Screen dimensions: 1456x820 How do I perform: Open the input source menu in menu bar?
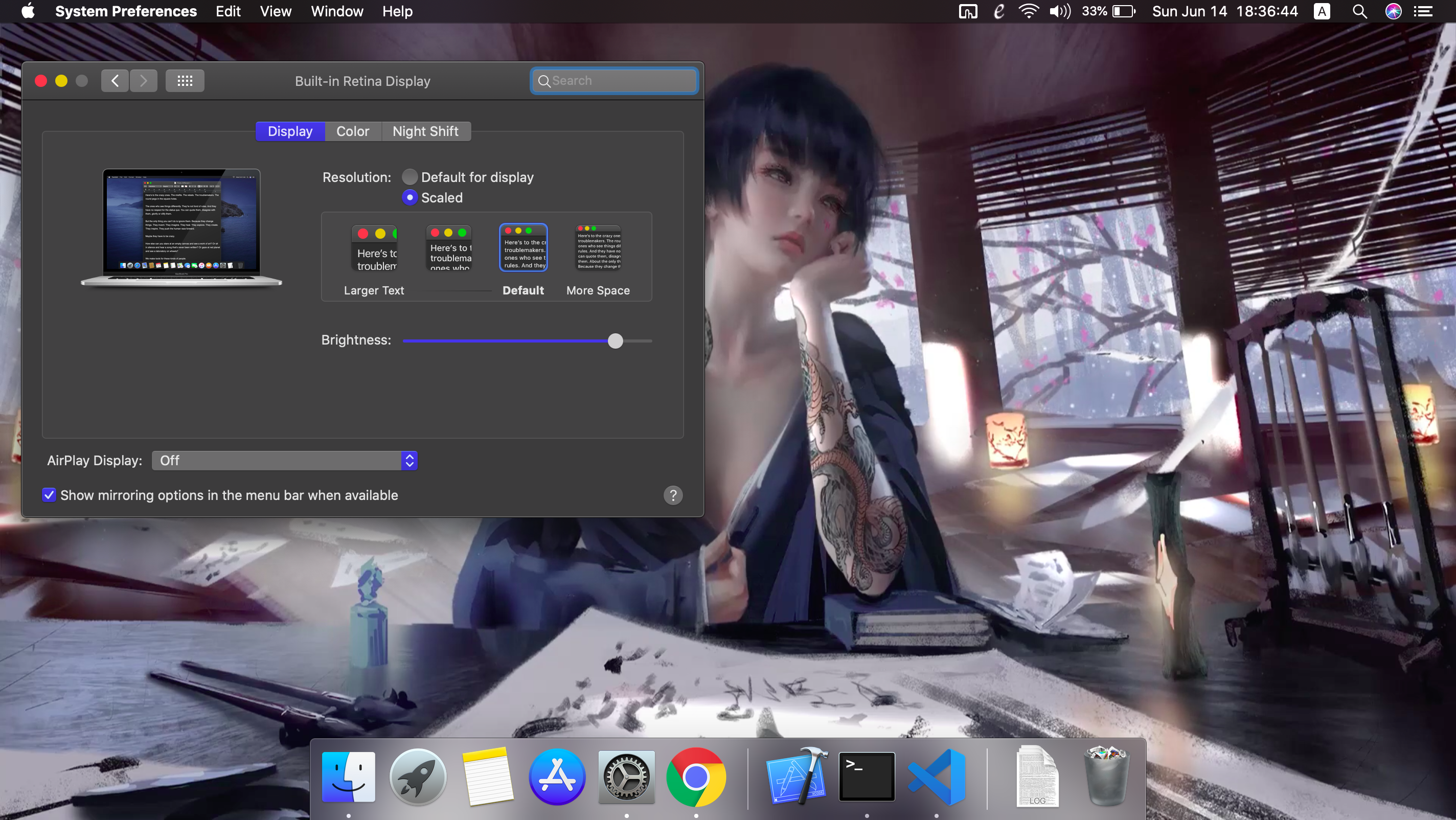click(1322, 11)
